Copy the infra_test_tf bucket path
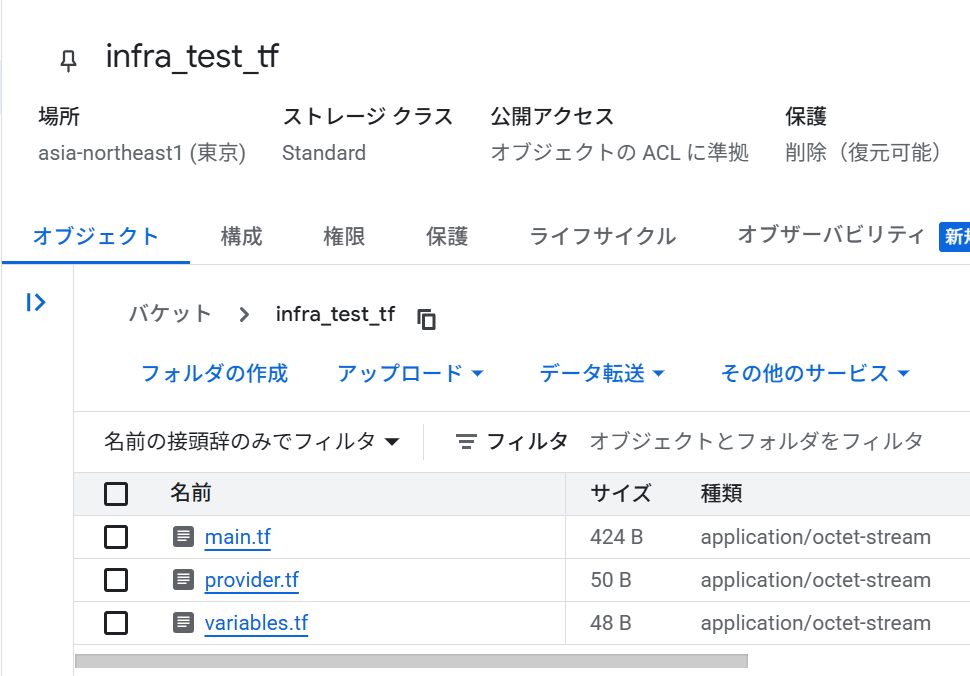The width and height of the screenshot is (970, 676). coord(426,319)
